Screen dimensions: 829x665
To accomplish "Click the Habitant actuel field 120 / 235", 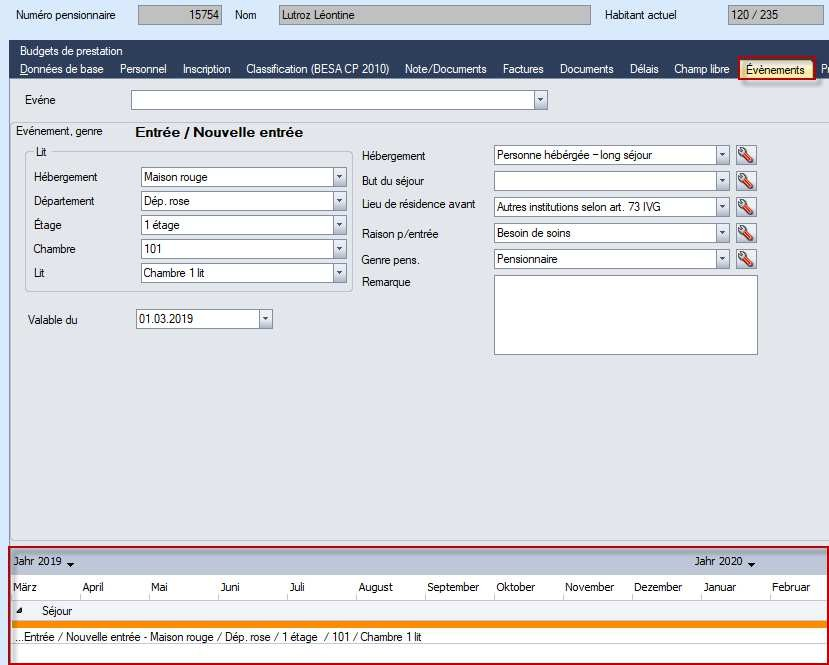I will coord(776,15).
